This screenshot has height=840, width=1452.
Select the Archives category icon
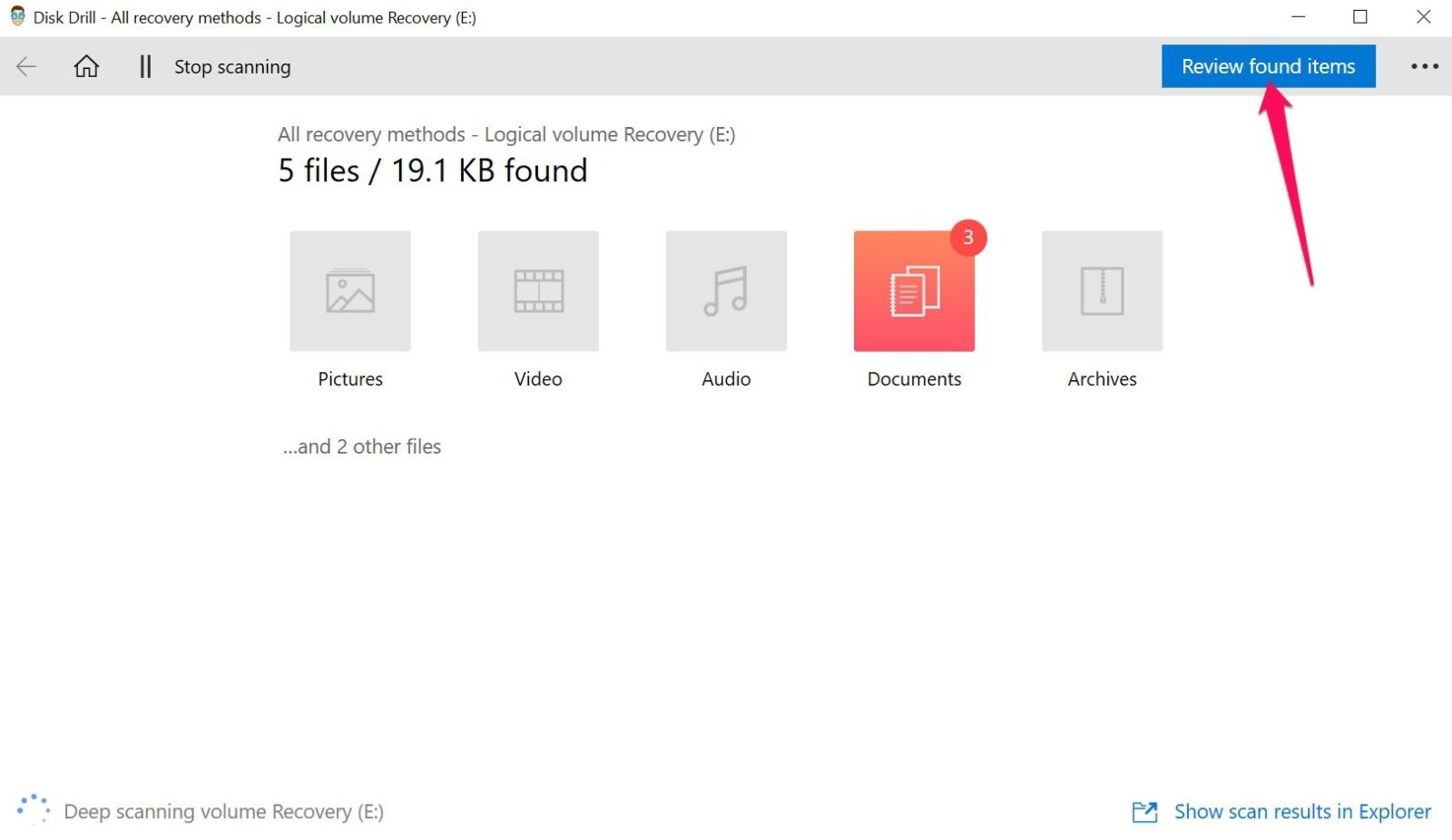coord(1102,290)
